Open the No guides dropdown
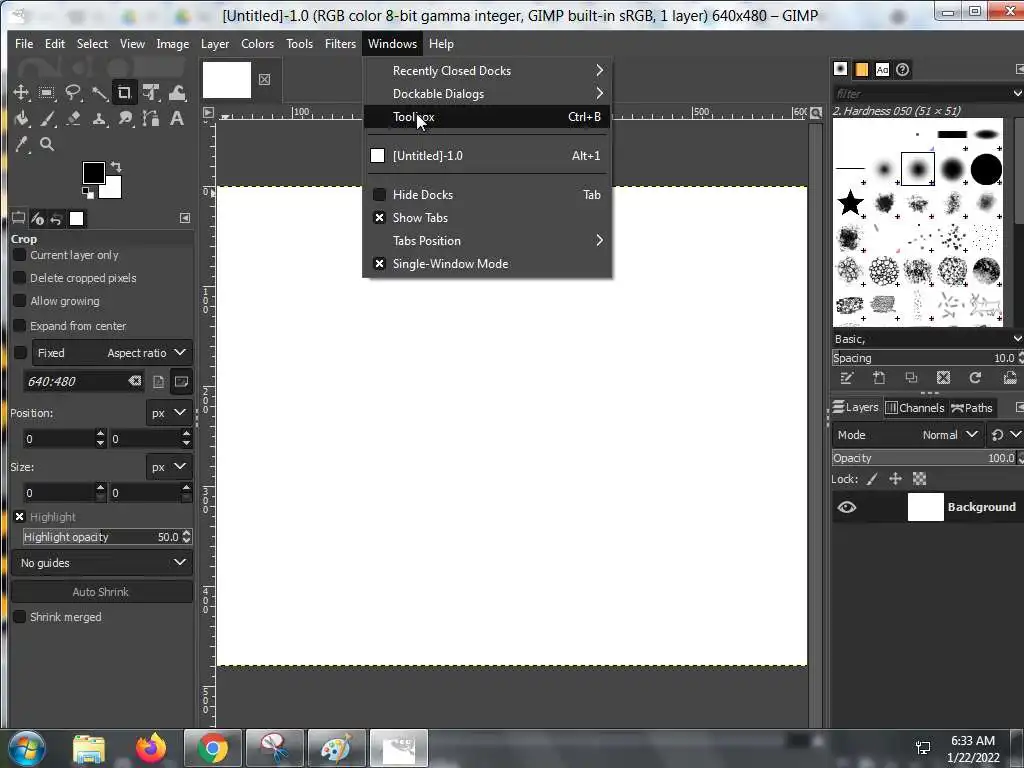The width and height of the screenshot is (1024, 768). click(102, 562)
